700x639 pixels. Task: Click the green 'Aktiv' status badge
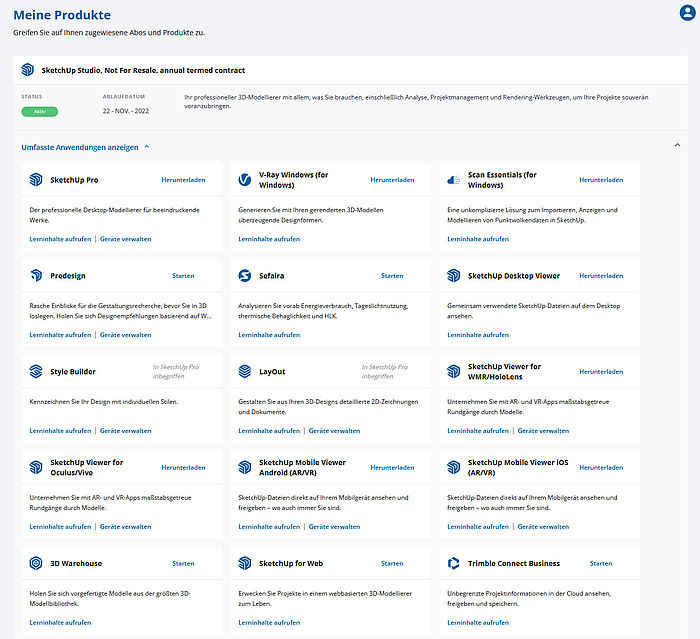40,111
